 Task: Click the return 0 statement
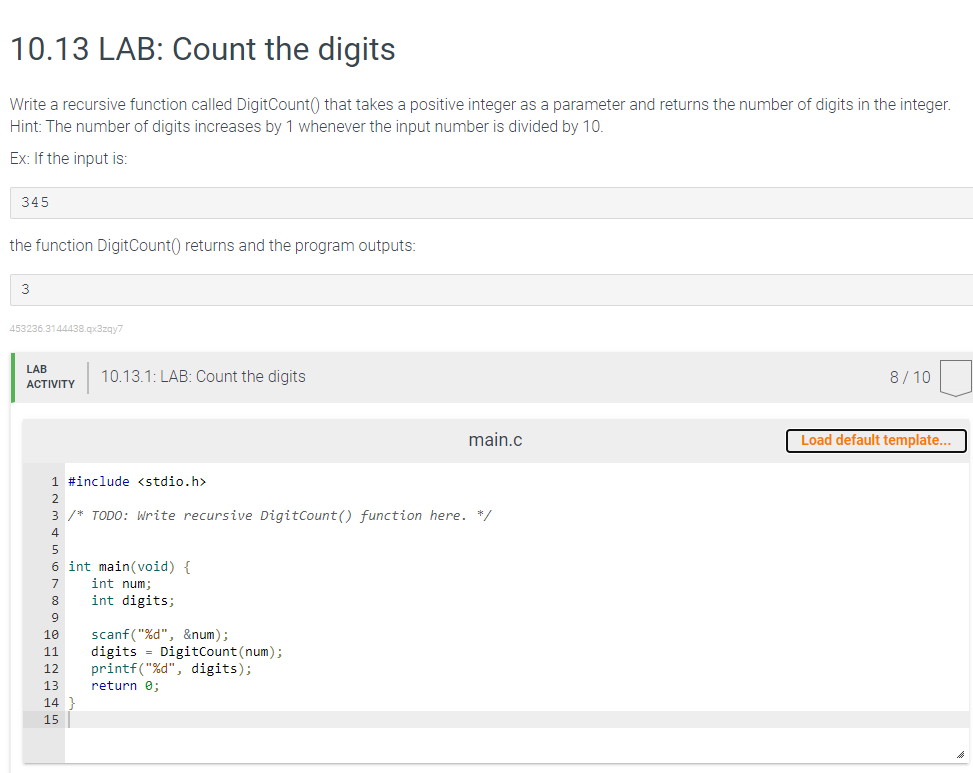[x=125, y=686]
